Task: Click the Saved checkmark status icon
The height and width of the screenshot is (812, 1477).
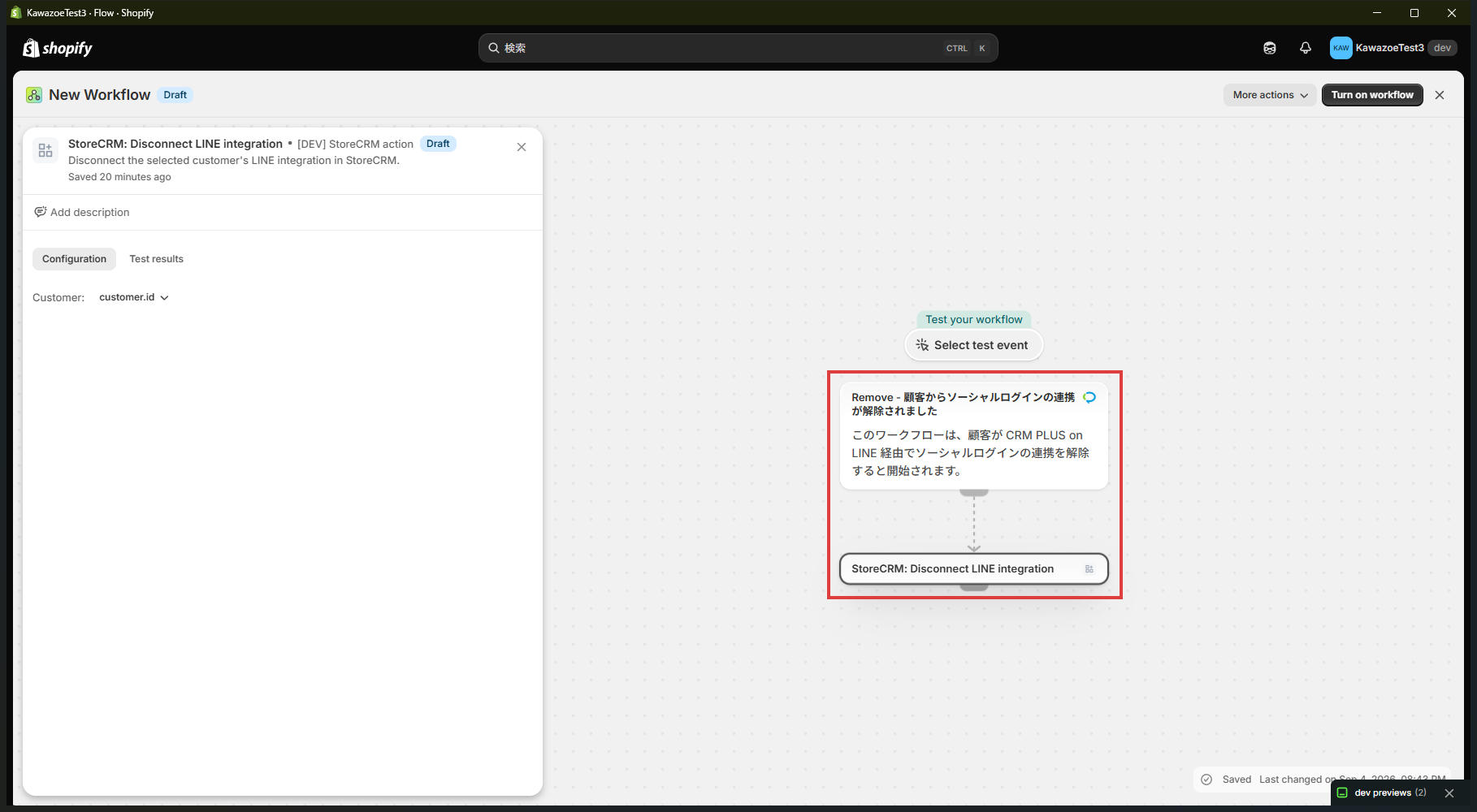Action: [1206, 780]
